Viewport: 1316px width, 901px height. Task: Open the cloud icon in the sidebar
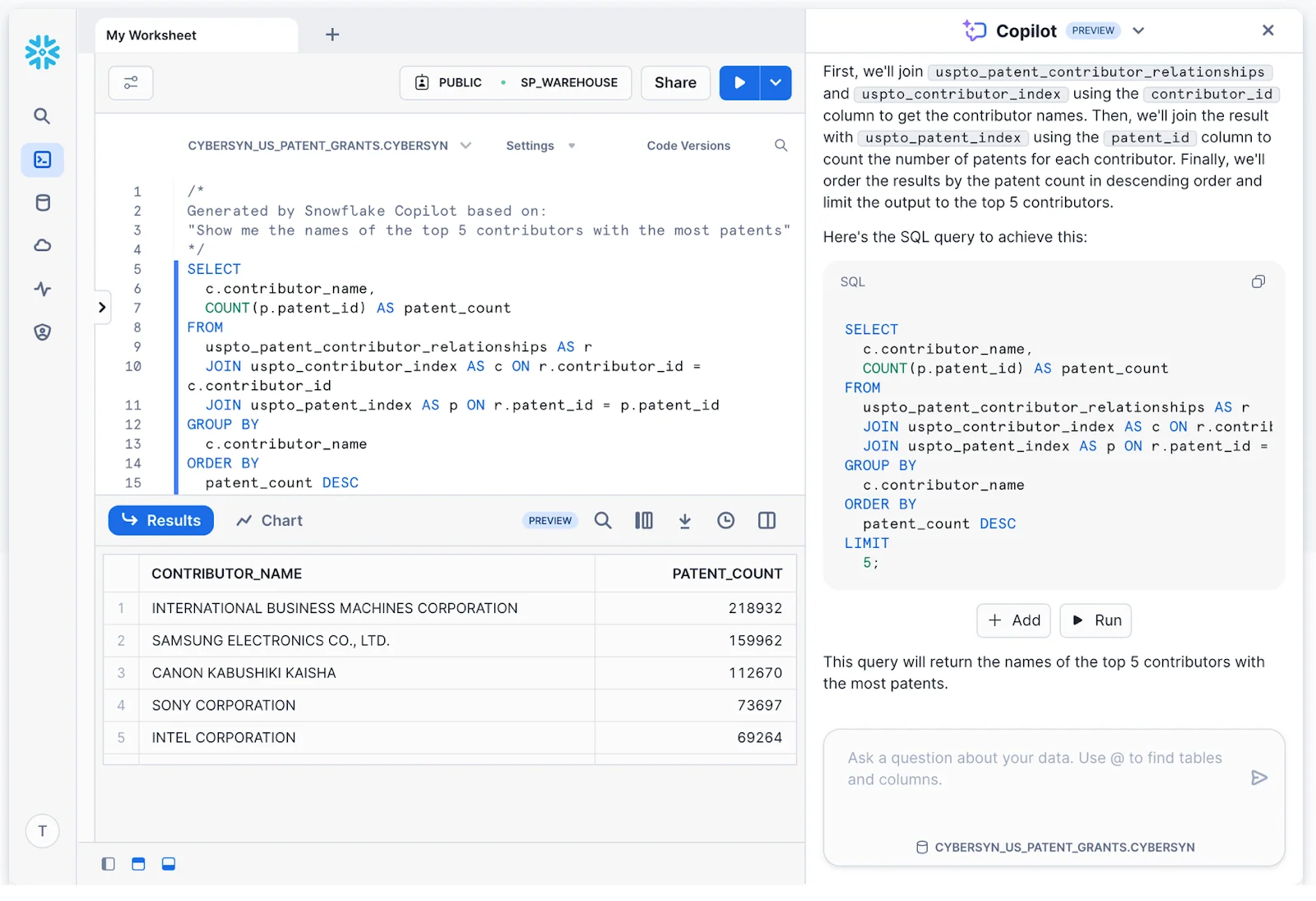tap(43, 245)
